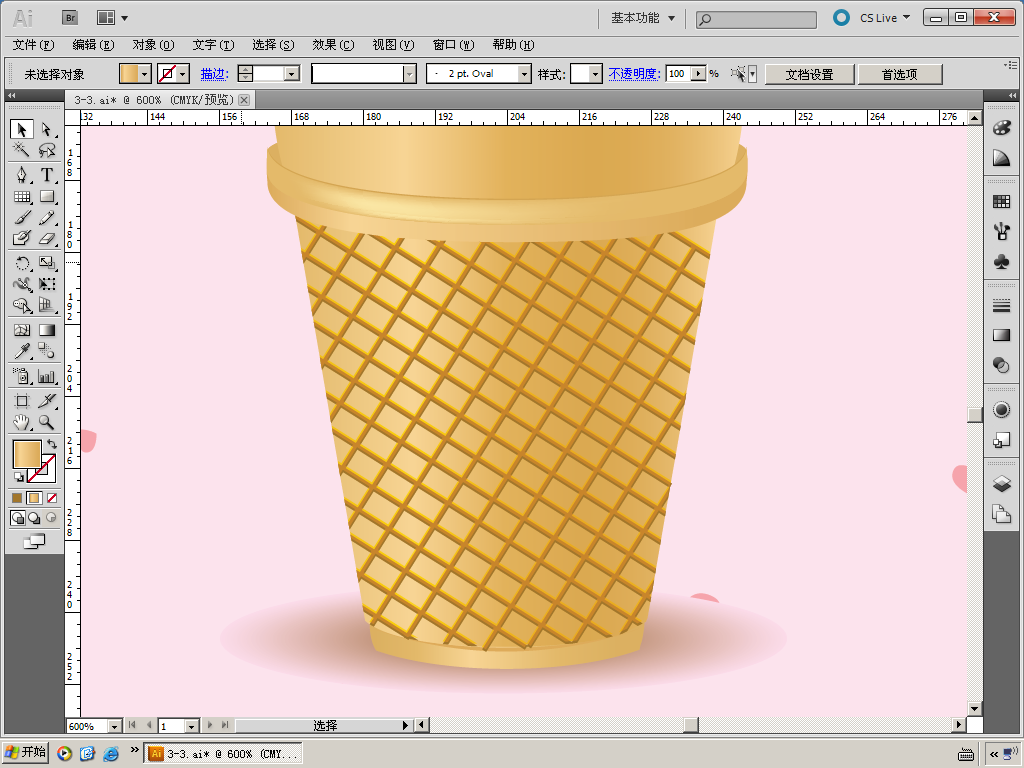
Task: Open the Brushes panel from dock
Action: click(1001, 231)
